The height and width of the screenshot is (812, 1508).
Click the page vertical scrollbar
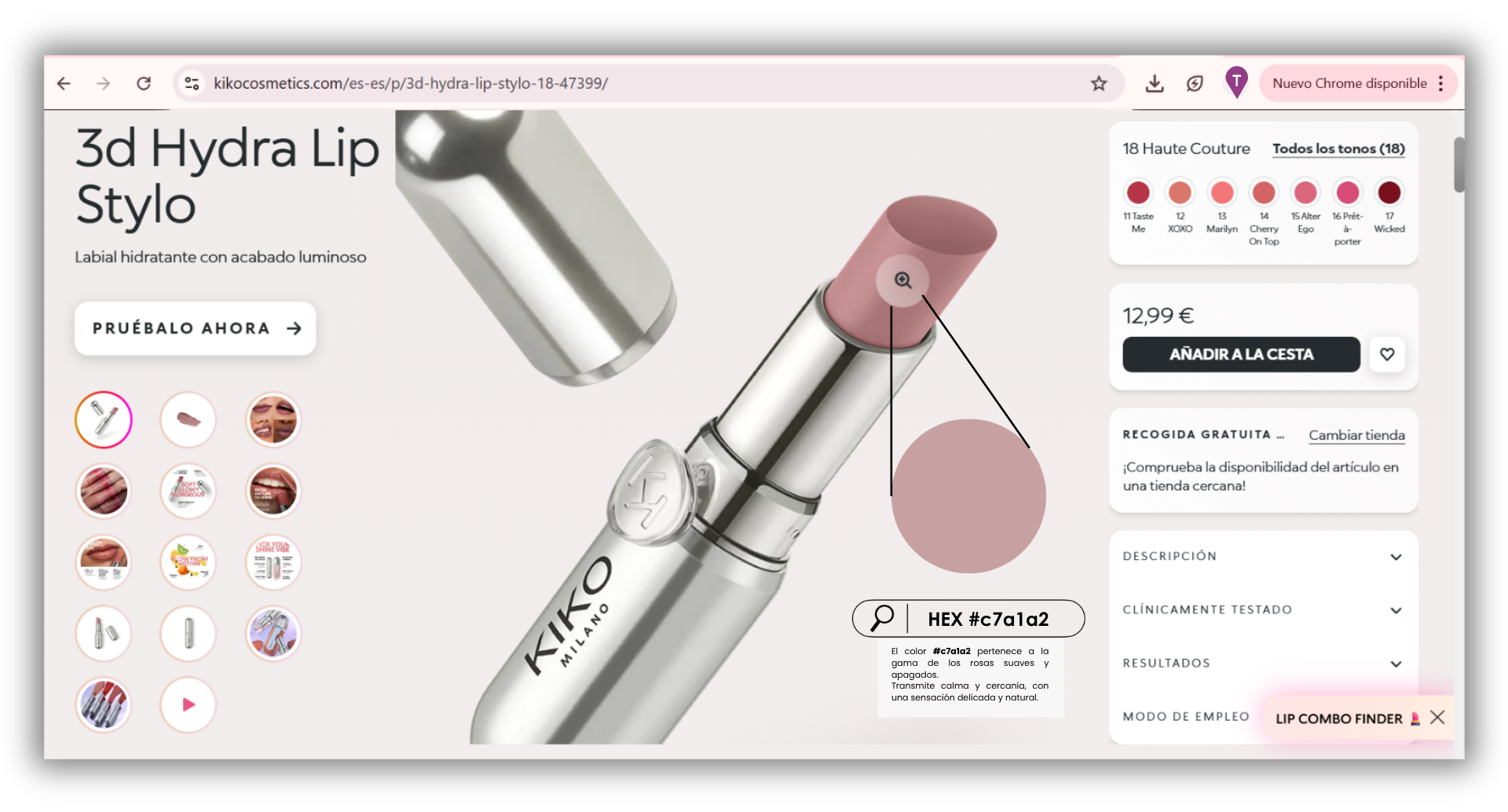(1459, 165)
